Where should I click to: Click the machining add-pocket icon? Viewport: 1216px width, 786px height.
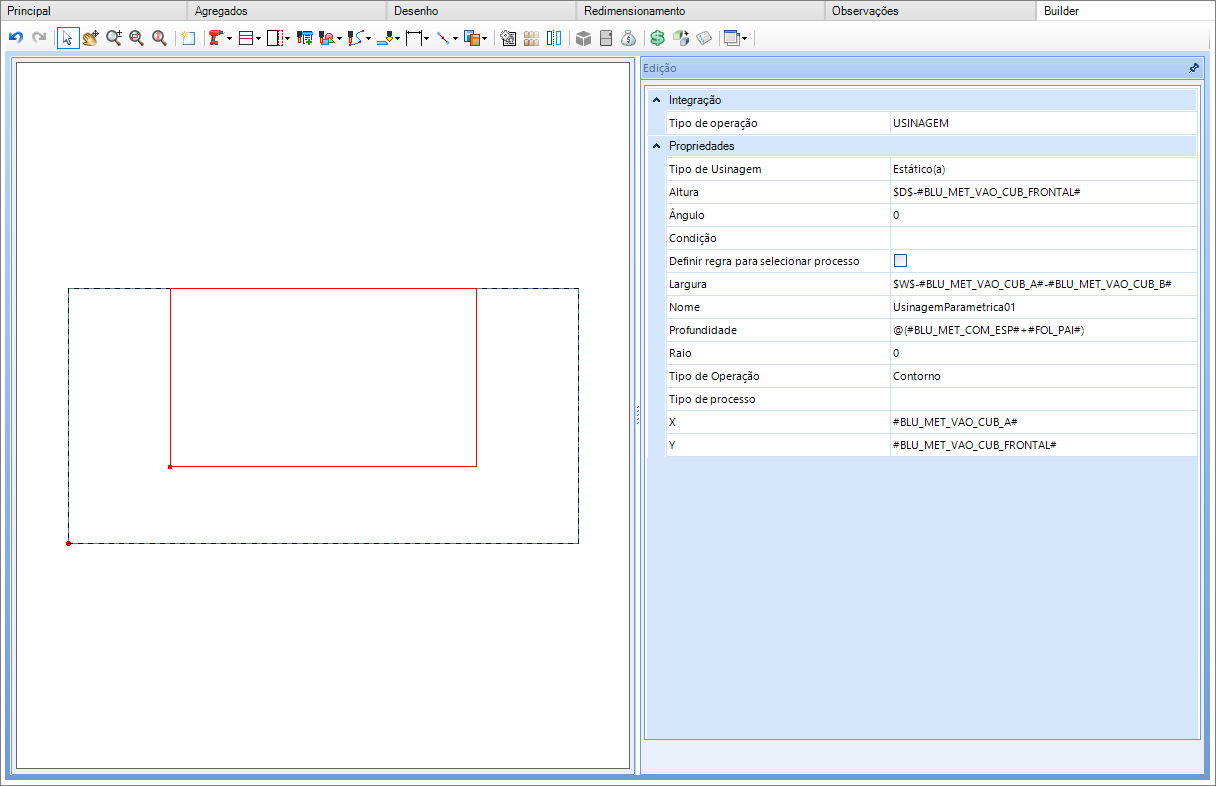point(305,38)
